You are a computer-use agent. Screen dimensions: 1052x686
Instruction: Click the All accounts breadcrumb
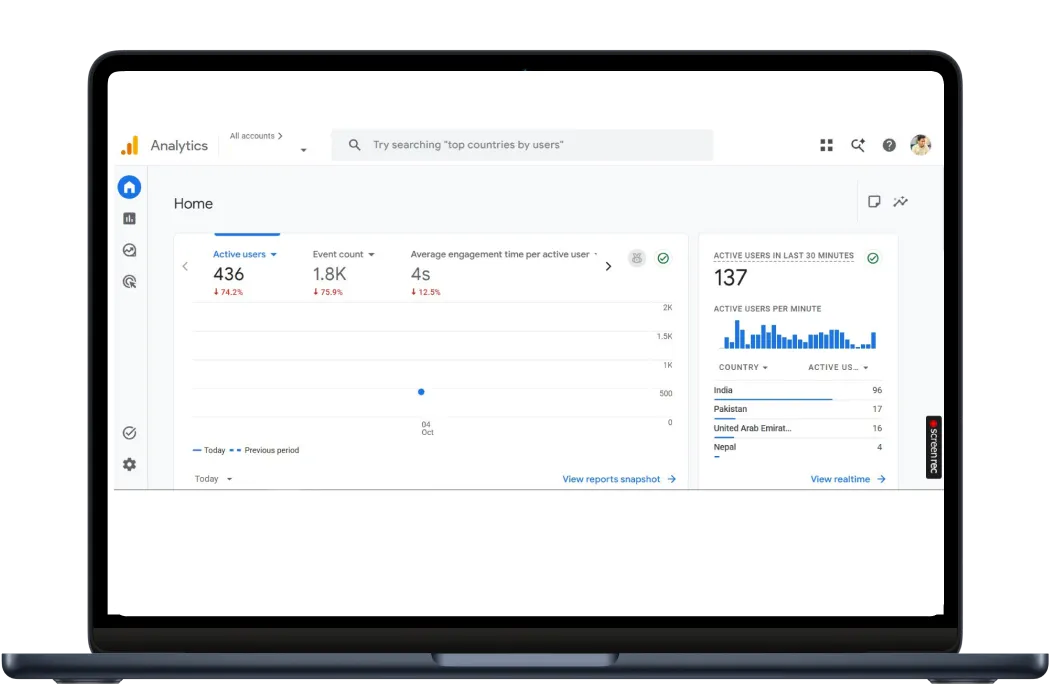pos(256,136)
